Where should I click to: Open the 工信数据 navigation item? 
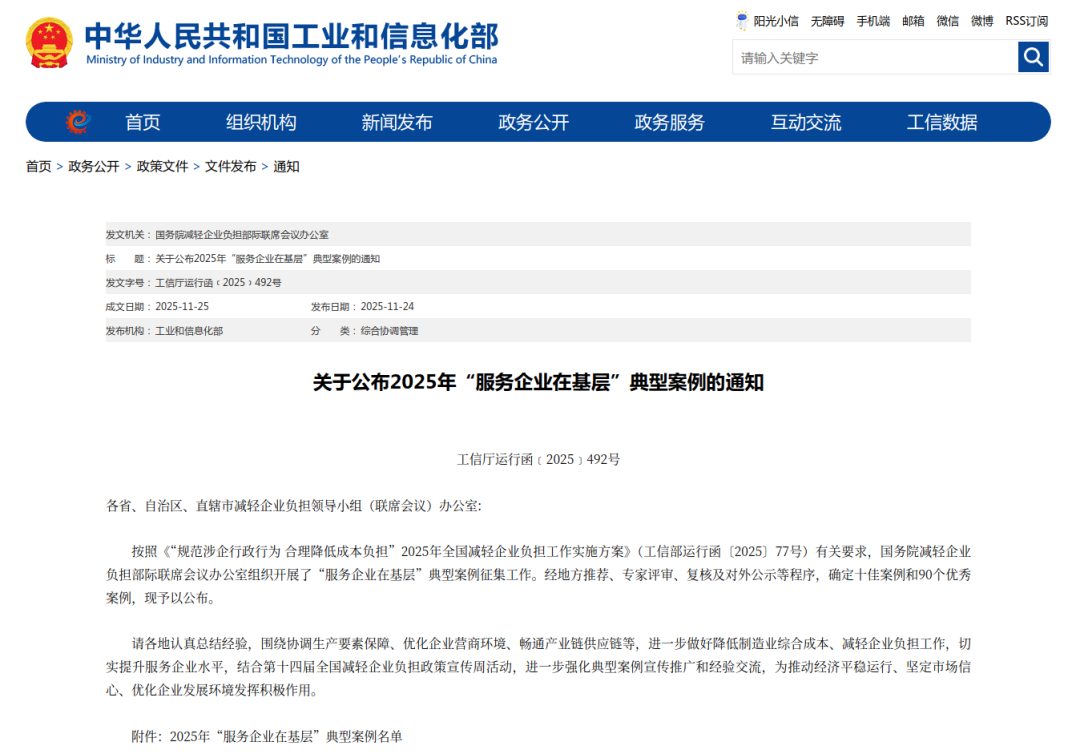941,122
